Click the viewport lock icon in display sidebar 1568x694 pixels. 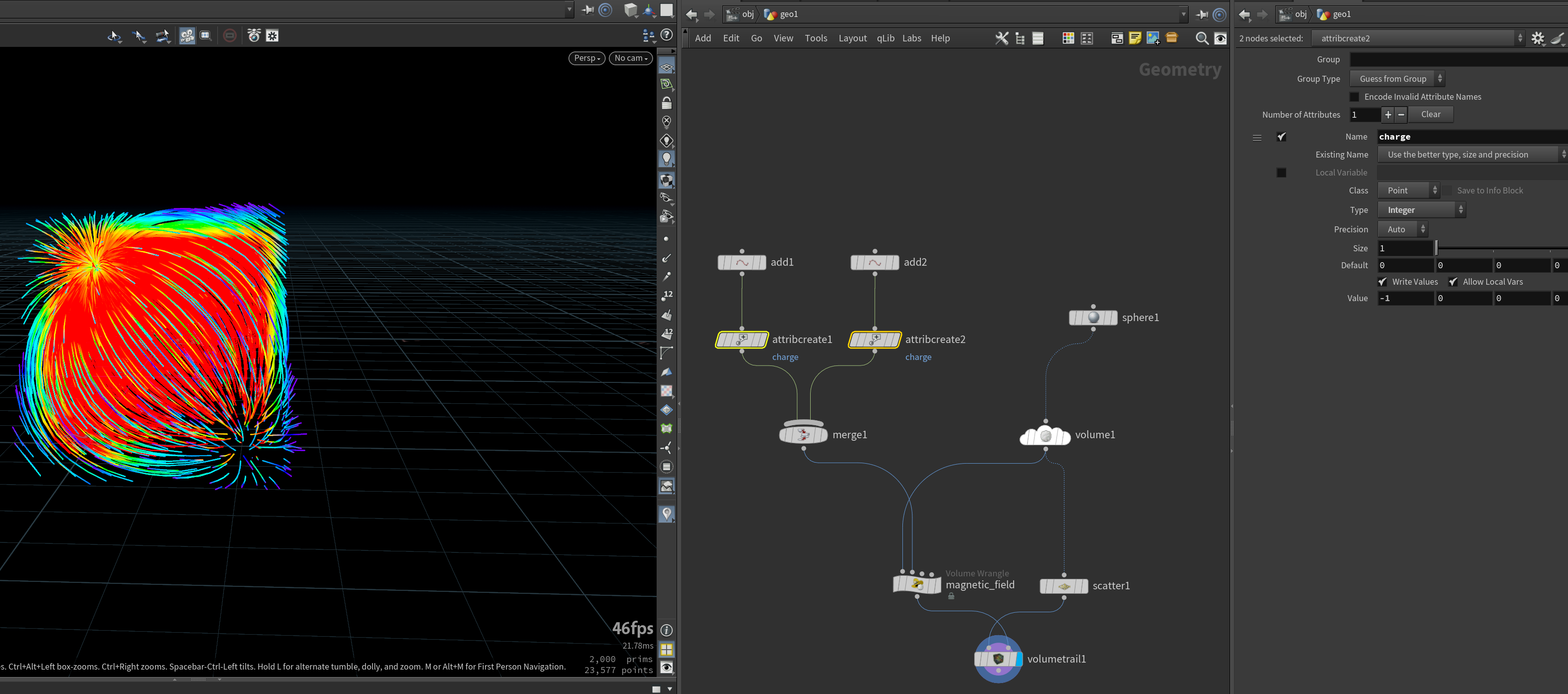point(667,103)
